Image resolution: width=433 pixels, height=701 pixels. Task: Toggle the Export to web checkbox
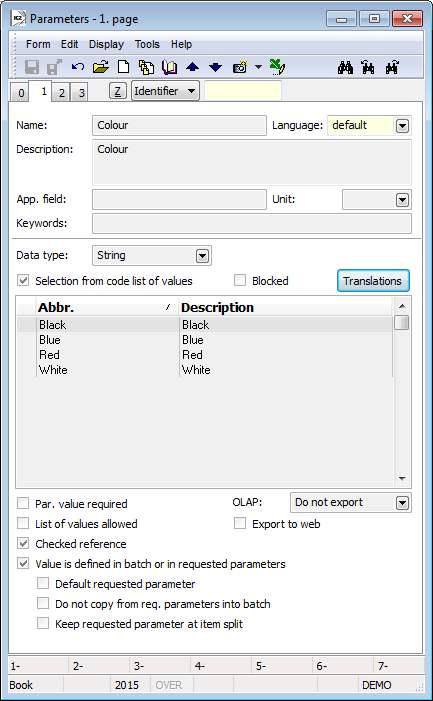point(240,524)
